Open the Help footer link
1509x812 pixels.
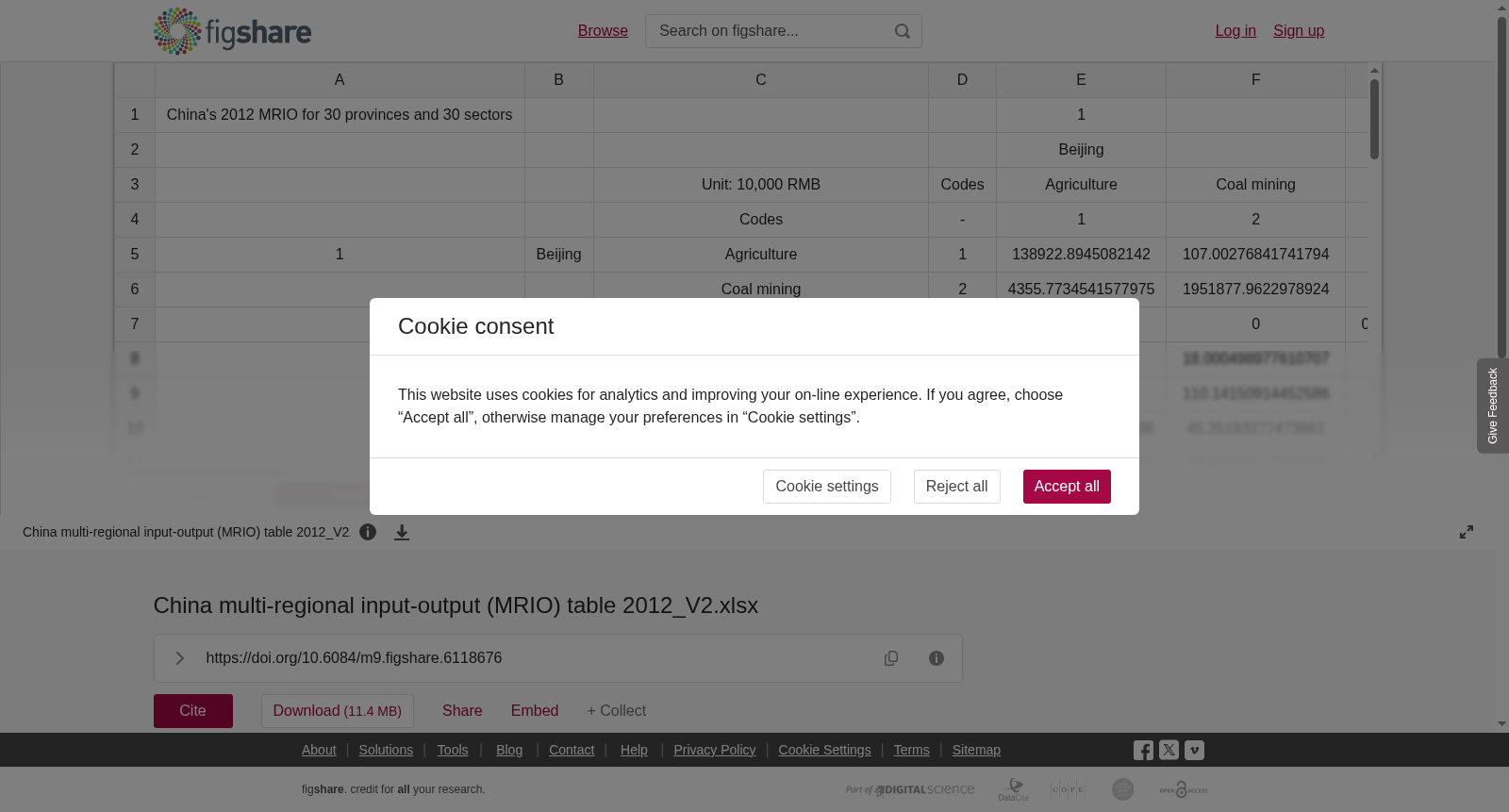(634, 750)
